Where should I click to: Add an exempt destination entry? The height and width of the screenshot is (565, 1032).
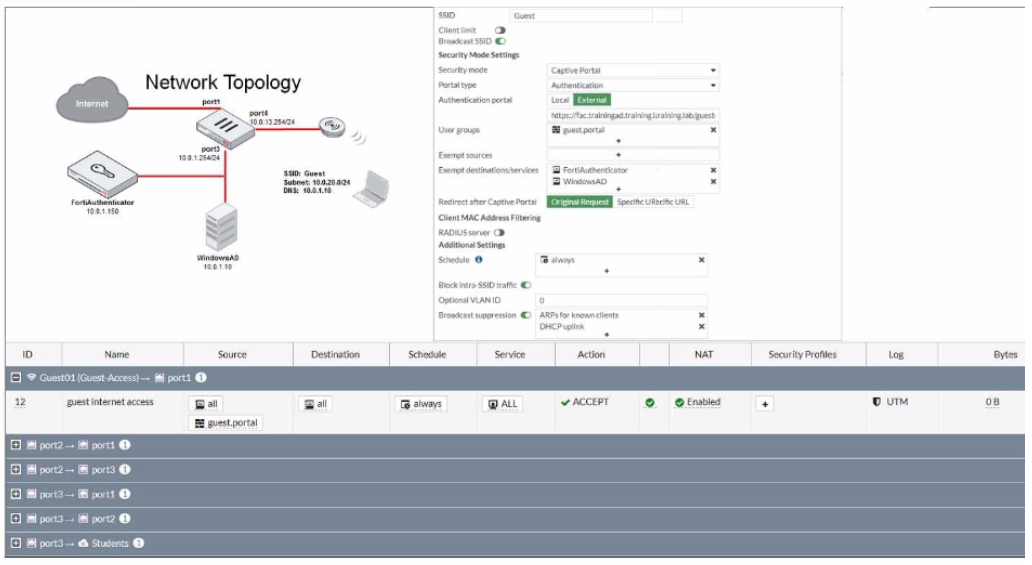tap(618, 190)
